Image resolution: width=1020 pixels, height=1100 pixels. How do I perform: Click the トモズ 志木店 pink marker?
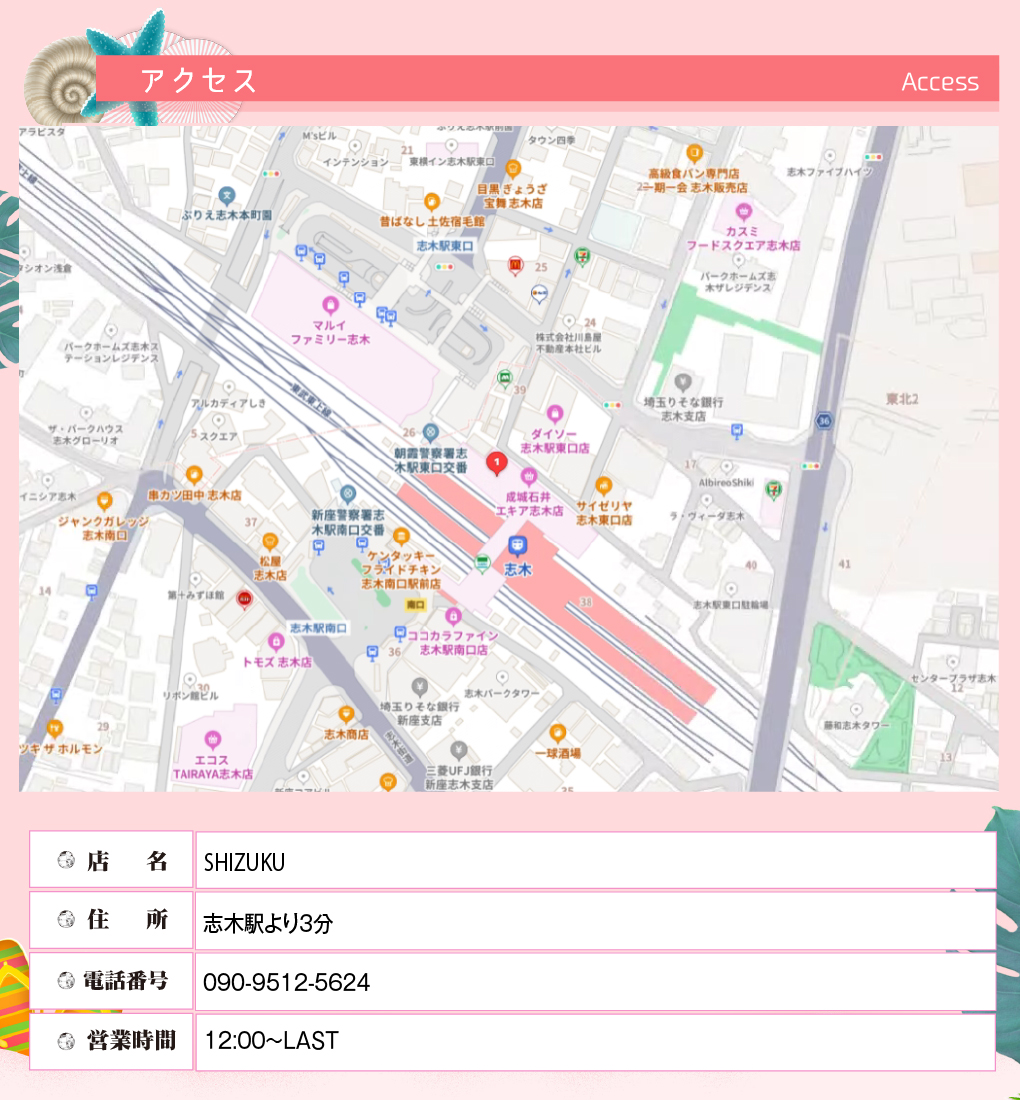tap(277, 641)
